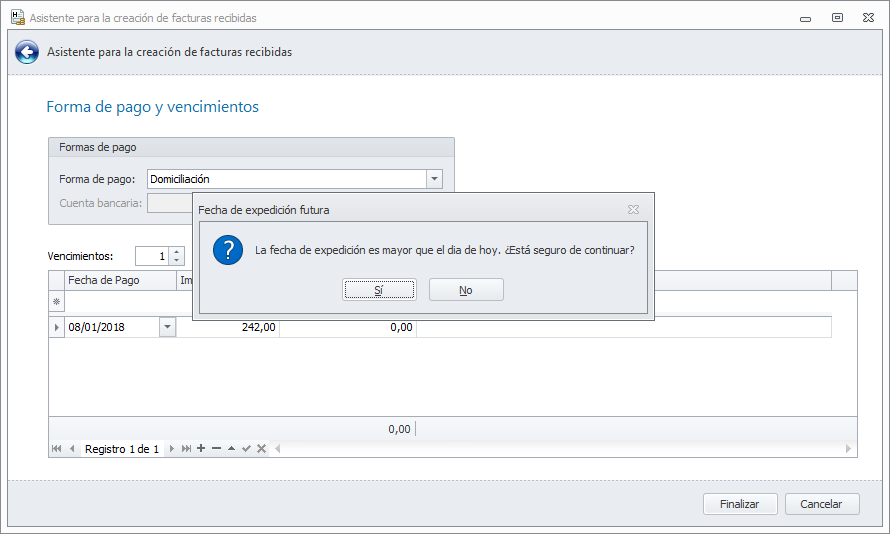
Task: Click the 'Forma de pago y vencimientos' heading
Action: click(x=153, y=107)
